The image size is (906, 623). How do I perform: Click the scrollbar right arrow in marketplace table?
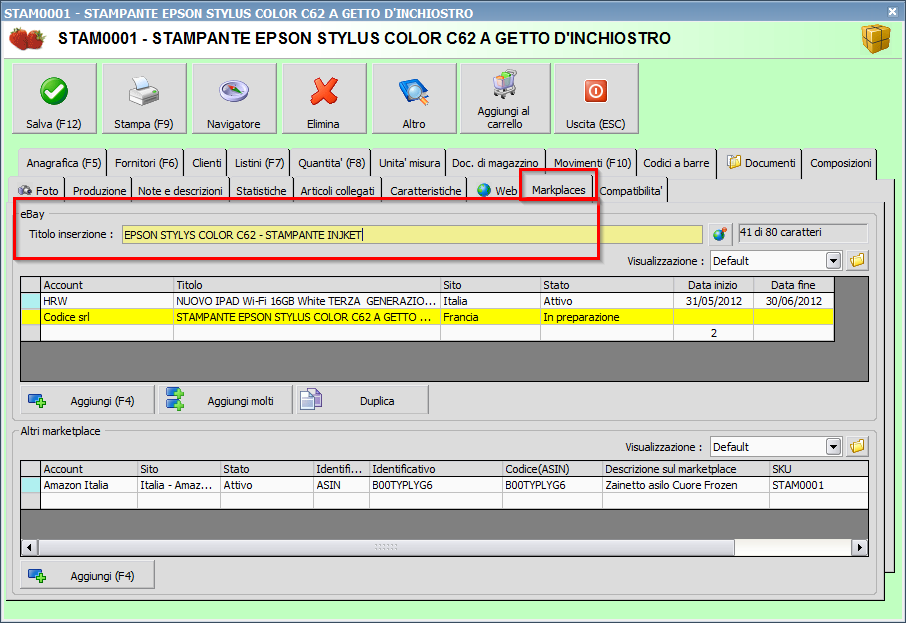[860, 547]
